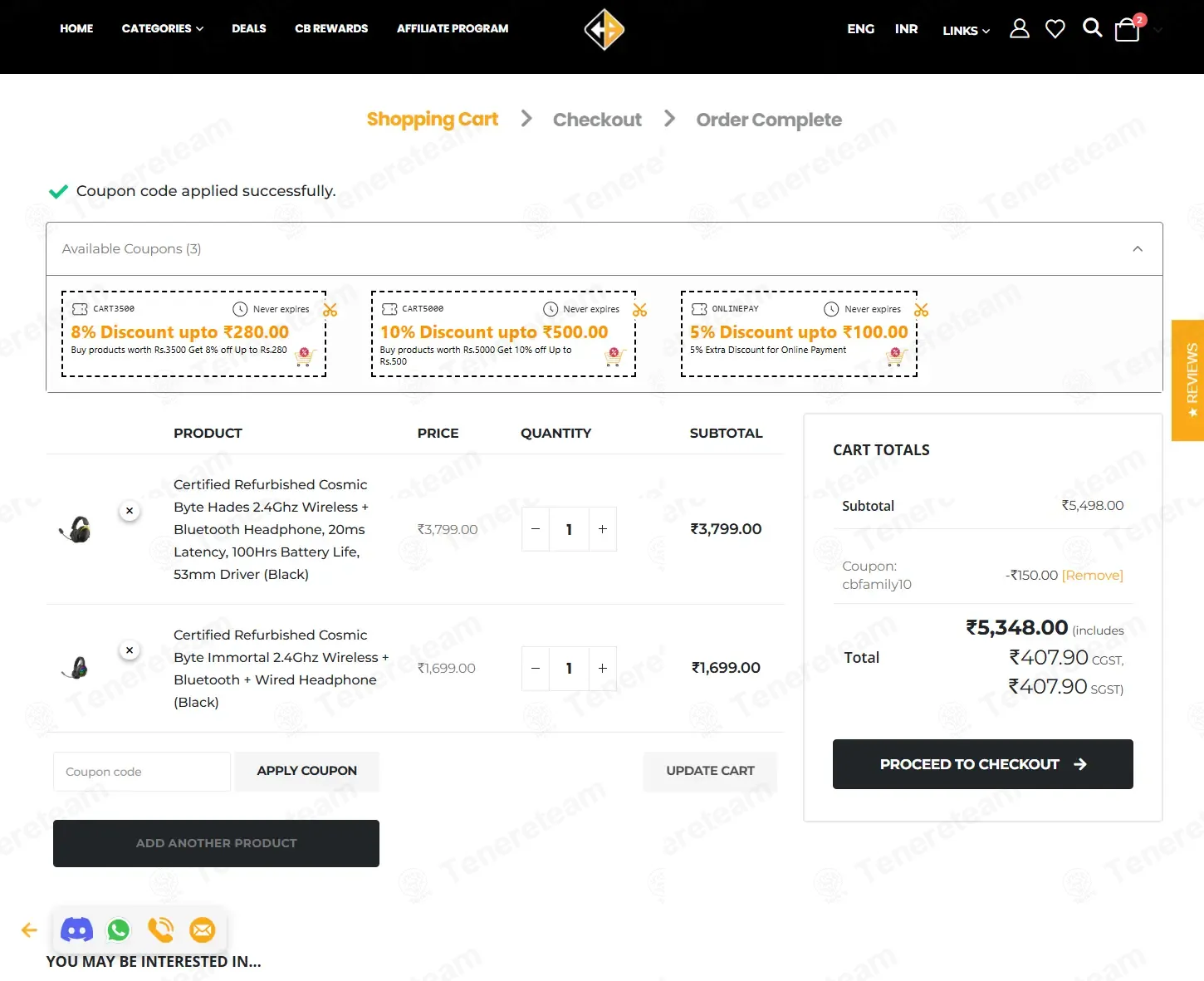Viewport: 1204px width, 981px height.
Task: Open Immortal headphone product thumbnail
Action: (x=76, y=668)
